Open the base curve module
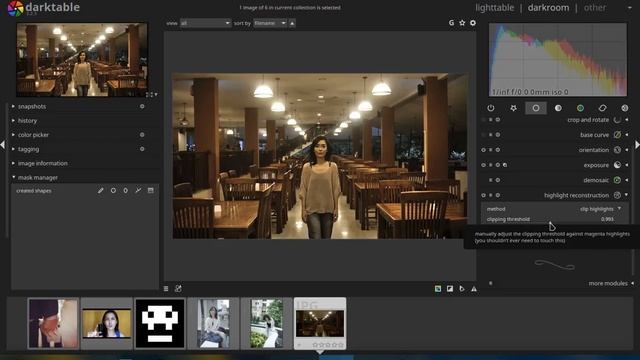The width and height of the screenshot is (640, 360). click(594, 135)
